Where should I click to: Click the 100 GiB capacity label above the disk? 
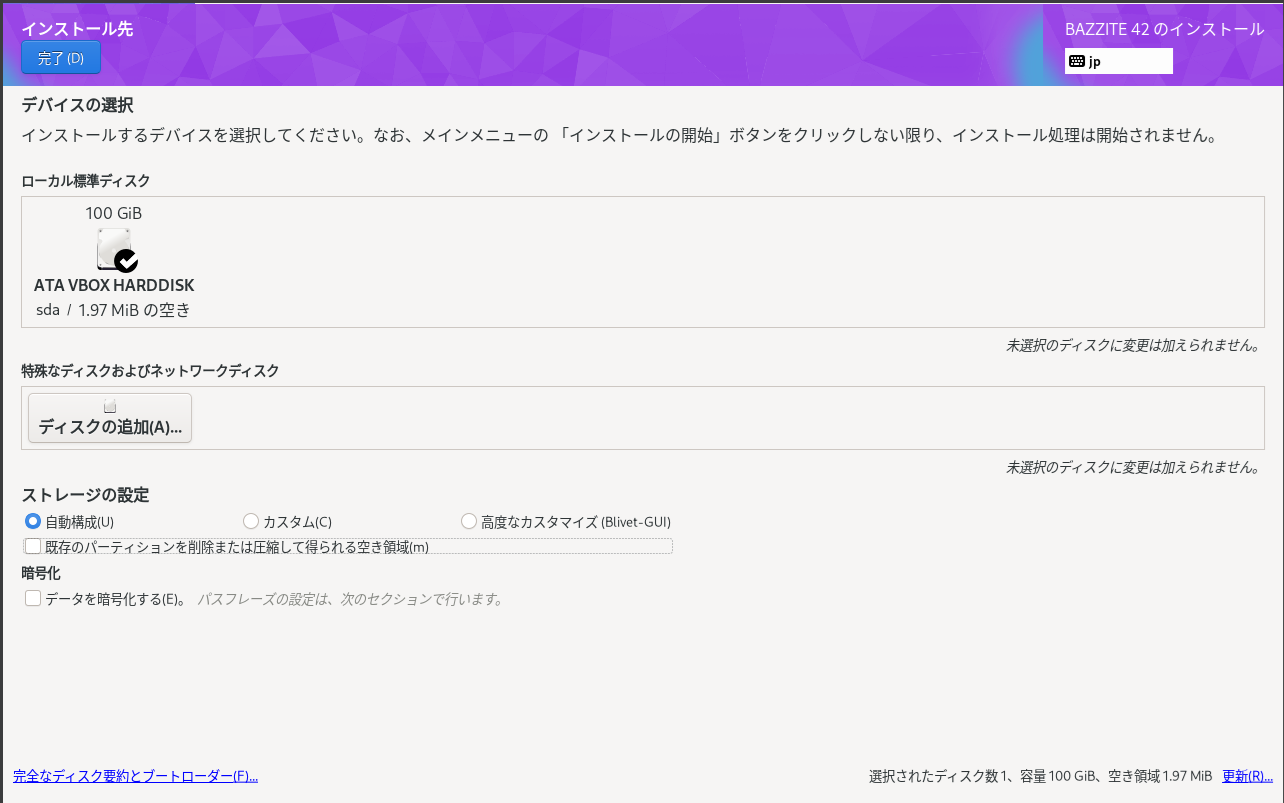[x=113, y=212]
